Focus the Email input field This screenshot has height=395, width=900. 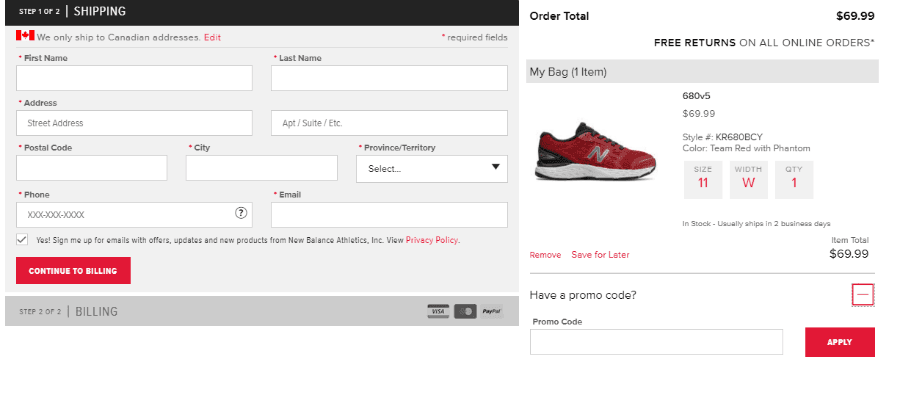(x=389, y=215)
